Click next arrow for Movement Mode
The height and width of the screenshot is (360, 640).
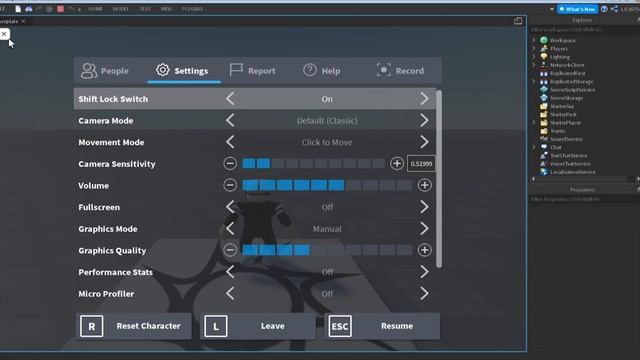[424, 142]
